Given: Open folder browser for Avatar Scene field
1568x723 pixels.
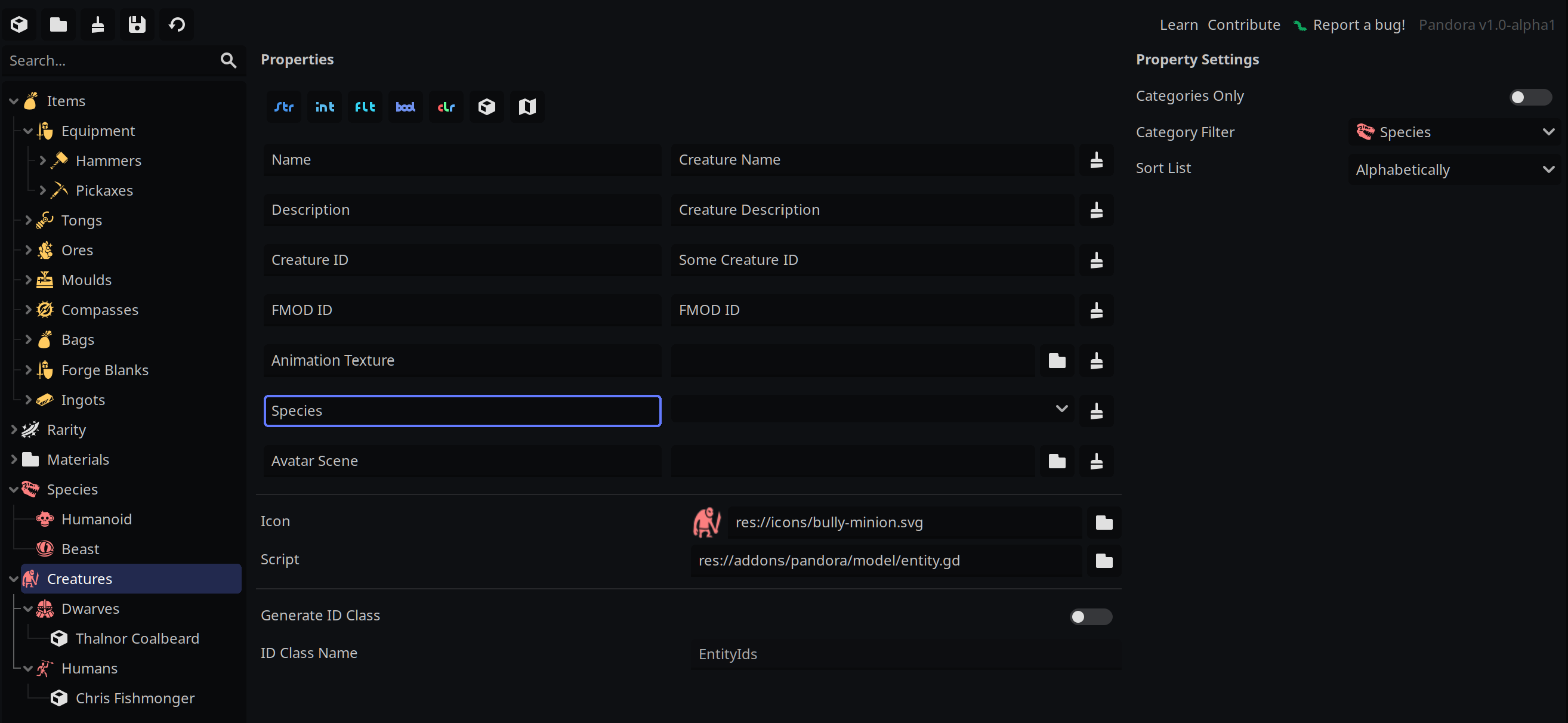Looking at the screenshot, I should [1057, 461].
